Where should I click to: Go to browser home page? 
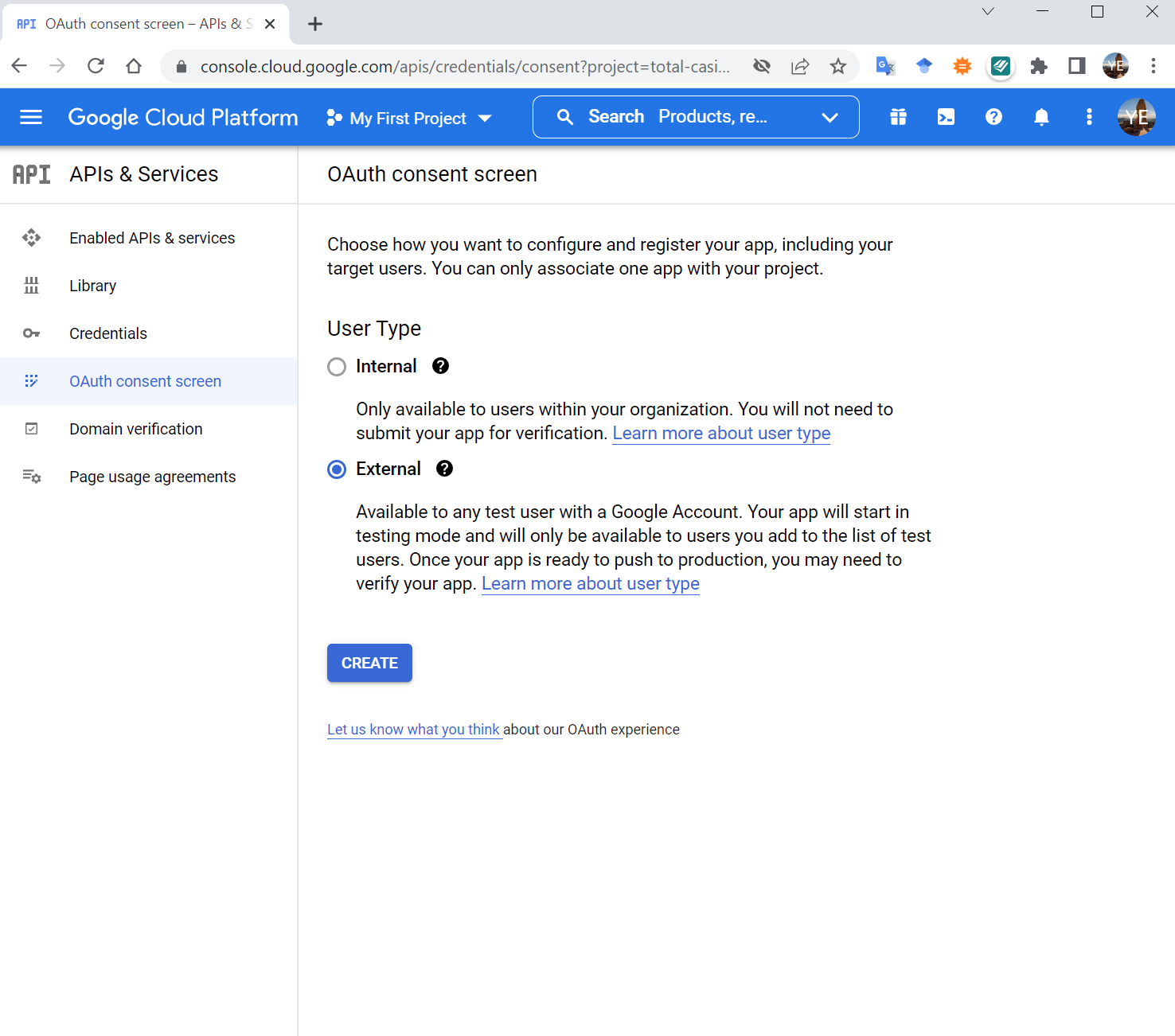tap(134, 66)
